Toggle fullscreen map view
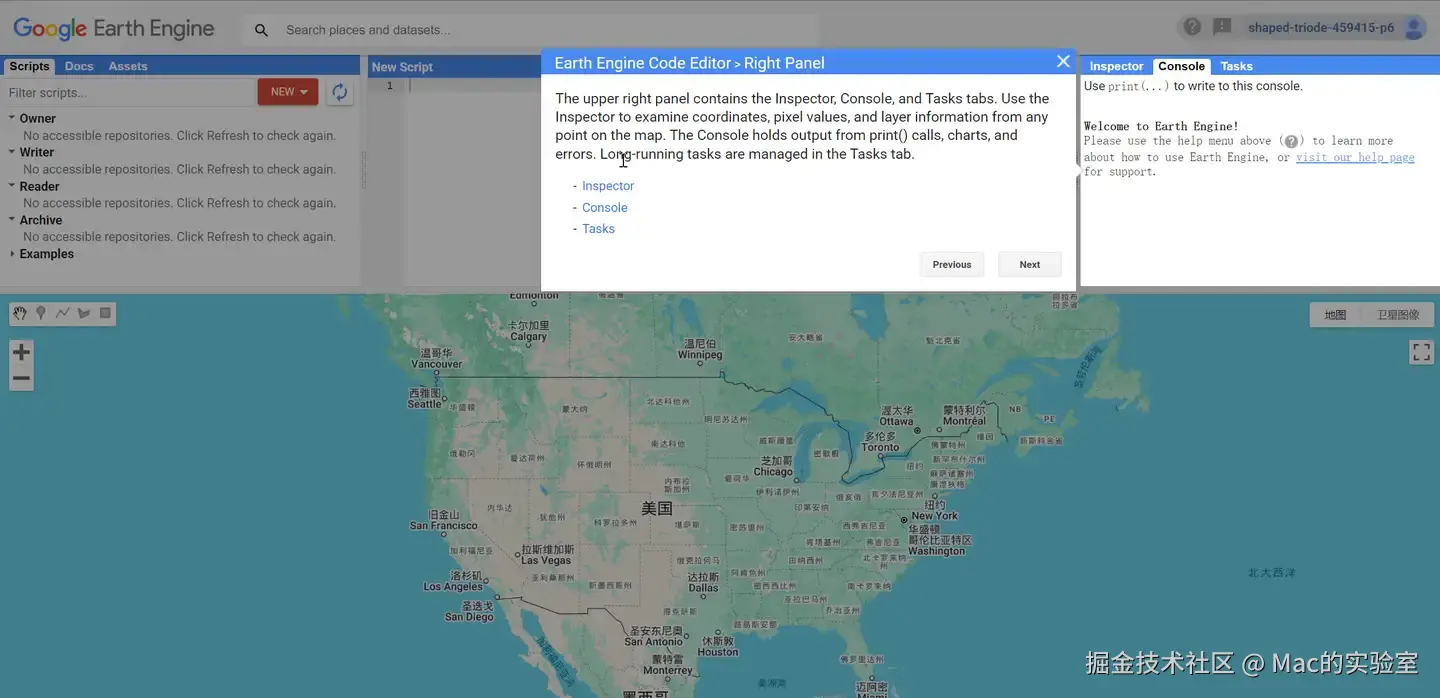 click(1421, 352)
